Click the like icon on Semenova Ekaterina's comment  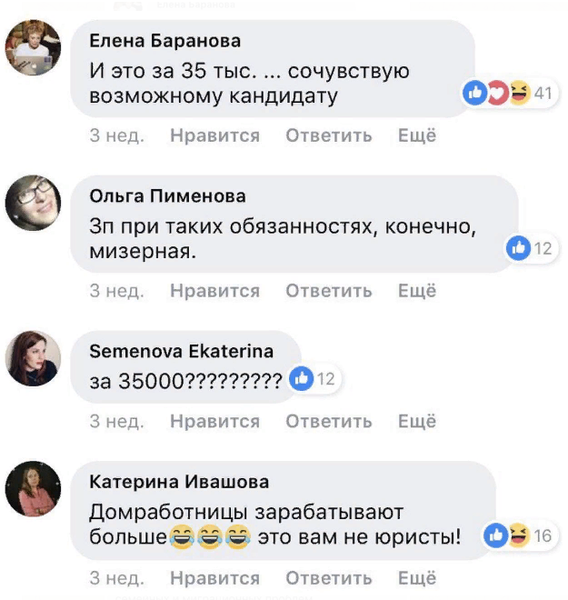(301, 378)
